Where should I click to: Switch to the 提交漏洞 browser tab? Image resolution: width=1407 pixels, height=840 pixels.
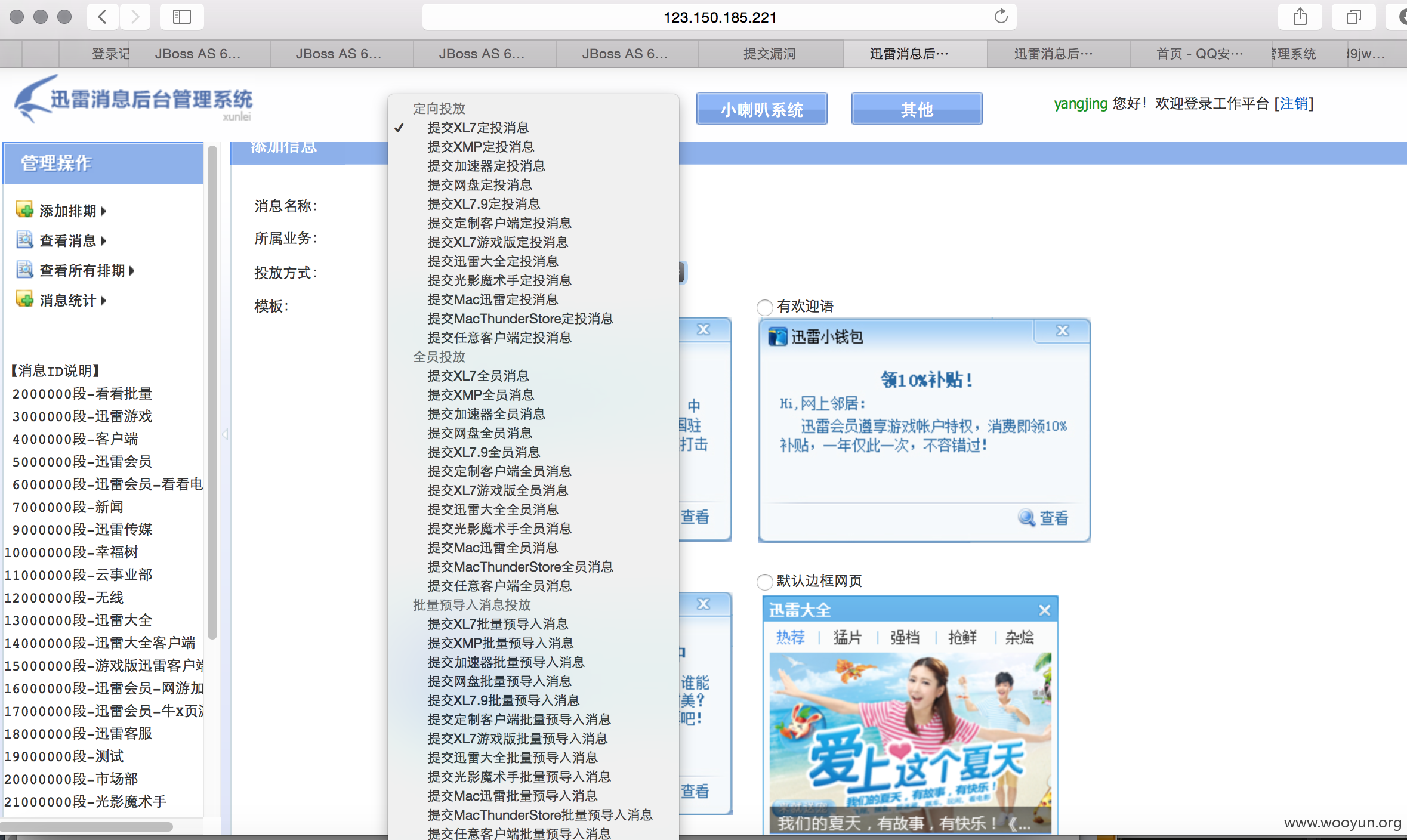click(x=770, y=54)
